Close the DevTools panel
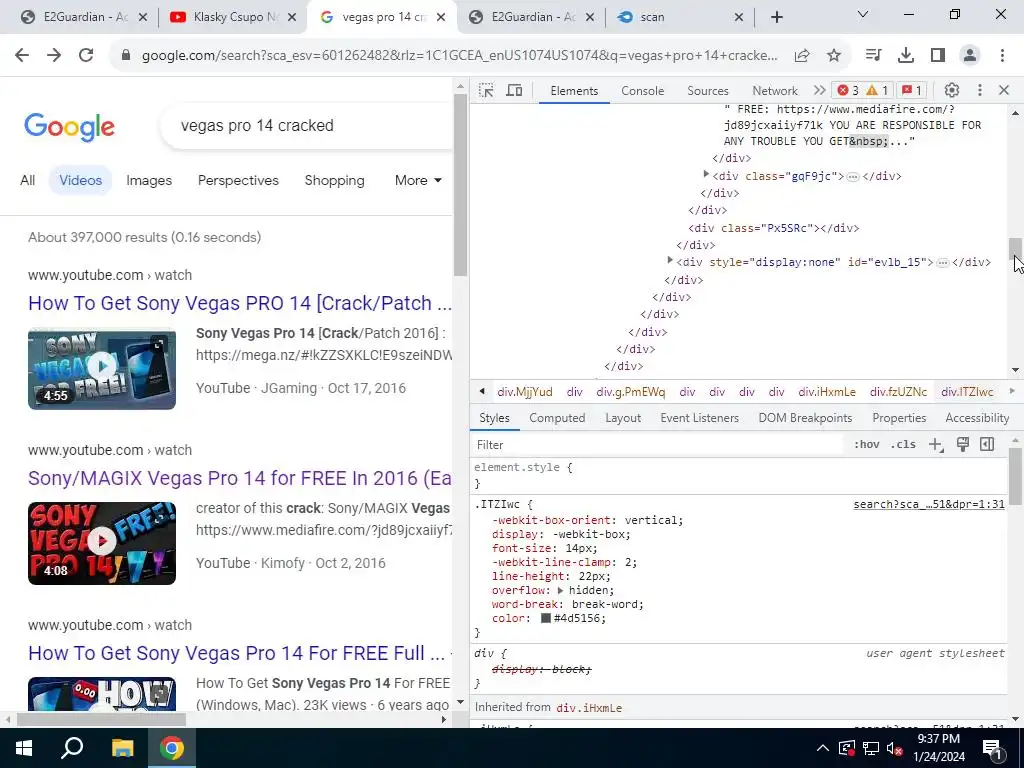The image size is (1024, 768). (x=1004, y=90)
